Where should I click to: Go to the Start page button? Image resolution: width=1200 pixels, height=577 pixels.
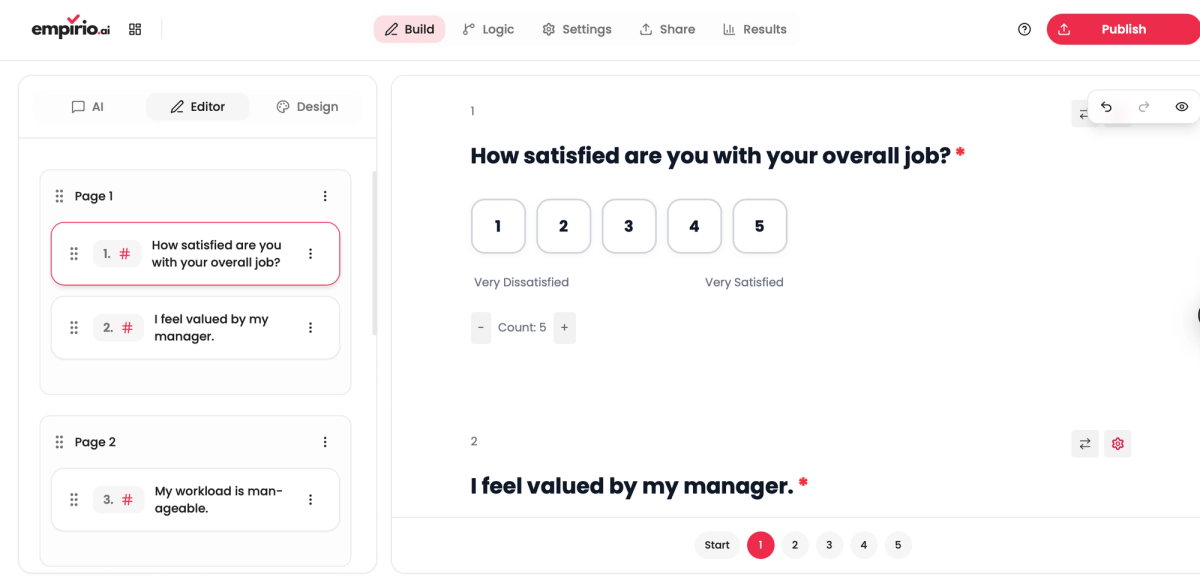pos(717,545)
